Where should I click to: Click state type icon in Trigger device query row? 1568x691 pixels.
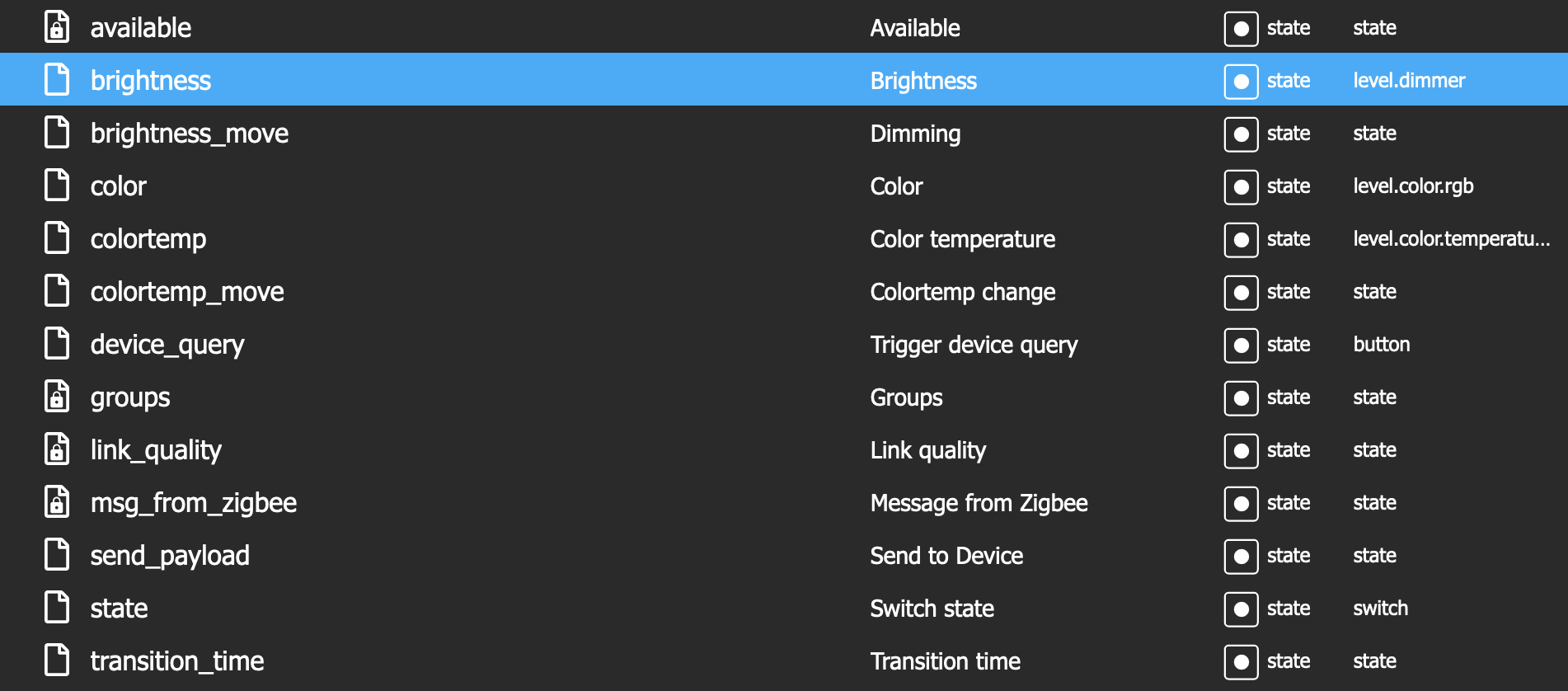click(1241, 345)
